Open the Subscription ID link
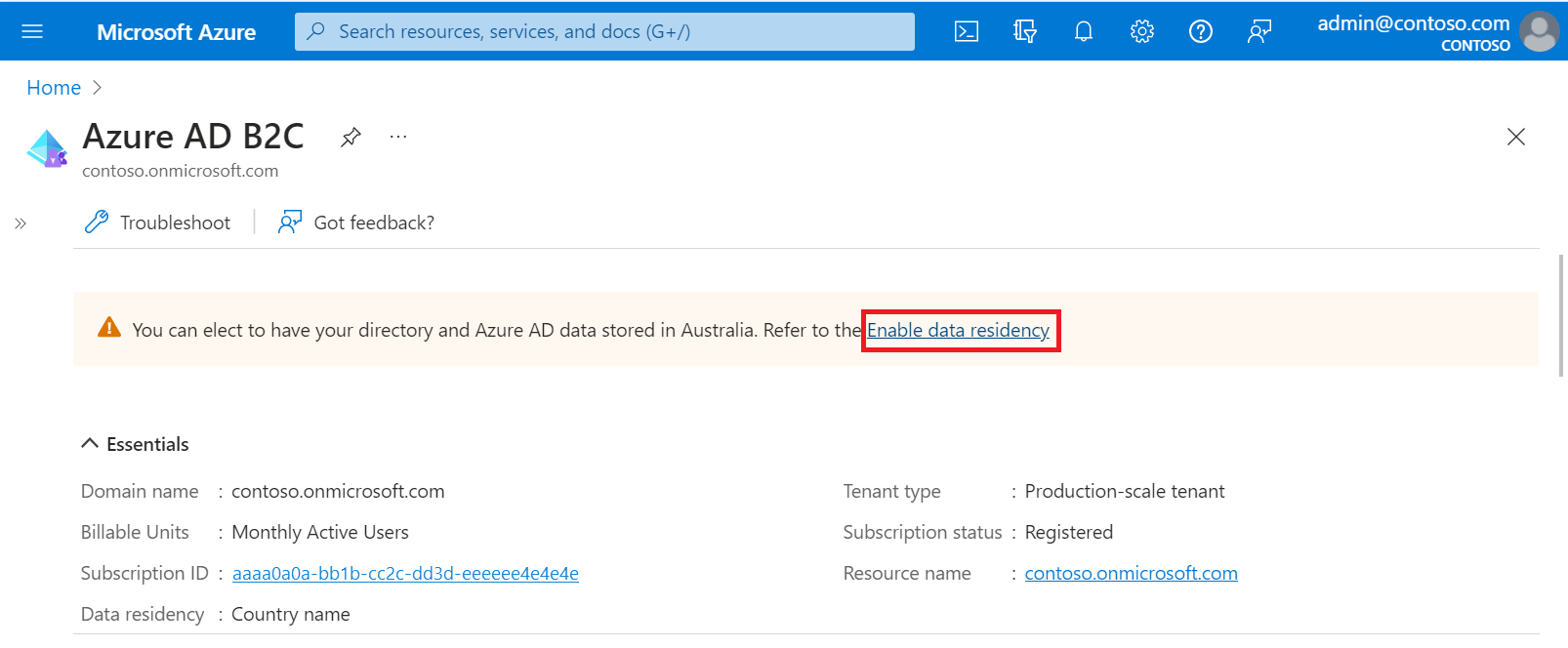Viewport: 1568px width, 648px height. (405, 573)
